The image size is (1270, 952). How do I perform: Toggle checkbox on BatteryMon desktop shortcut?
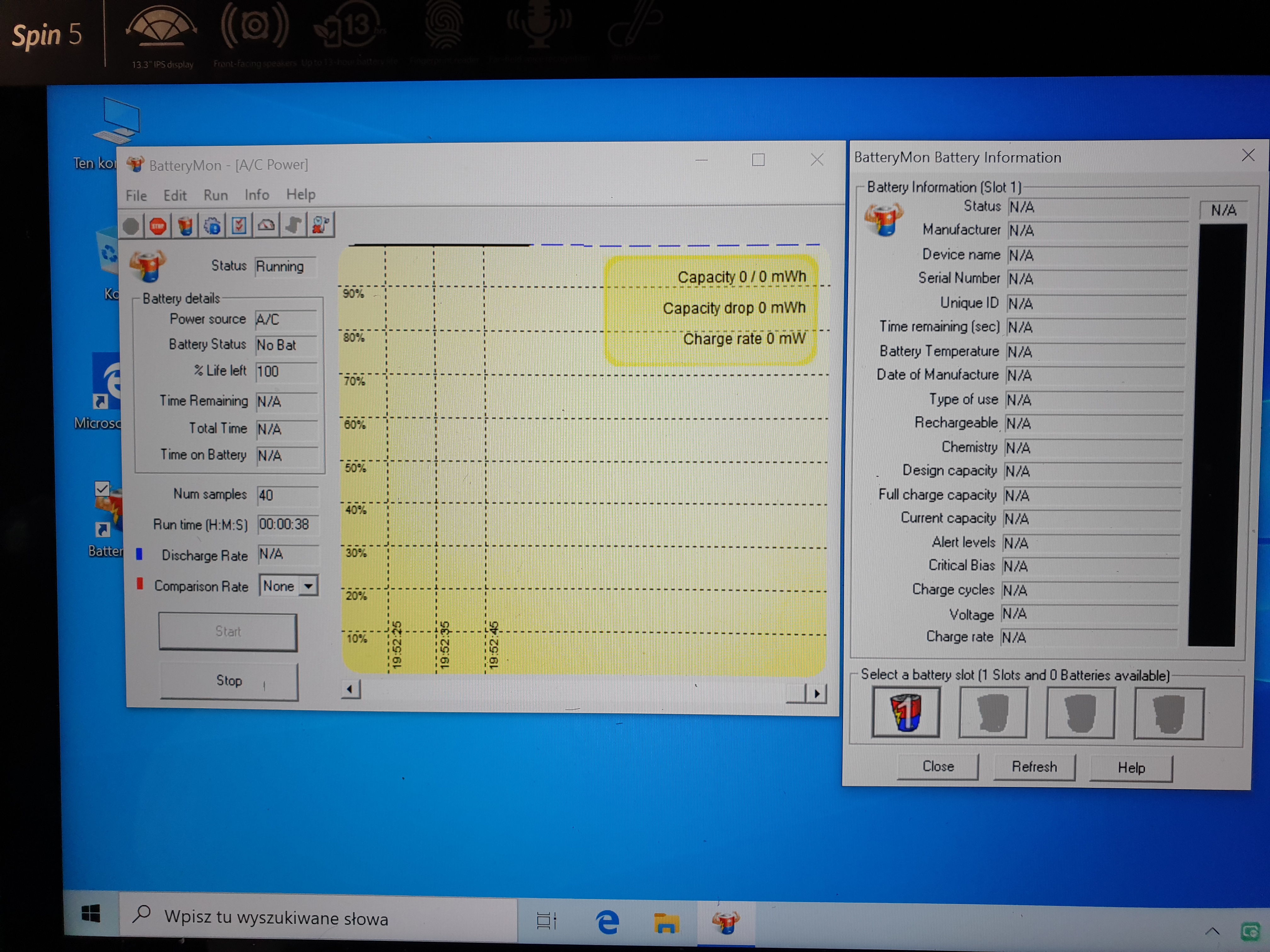coord(102,488)
